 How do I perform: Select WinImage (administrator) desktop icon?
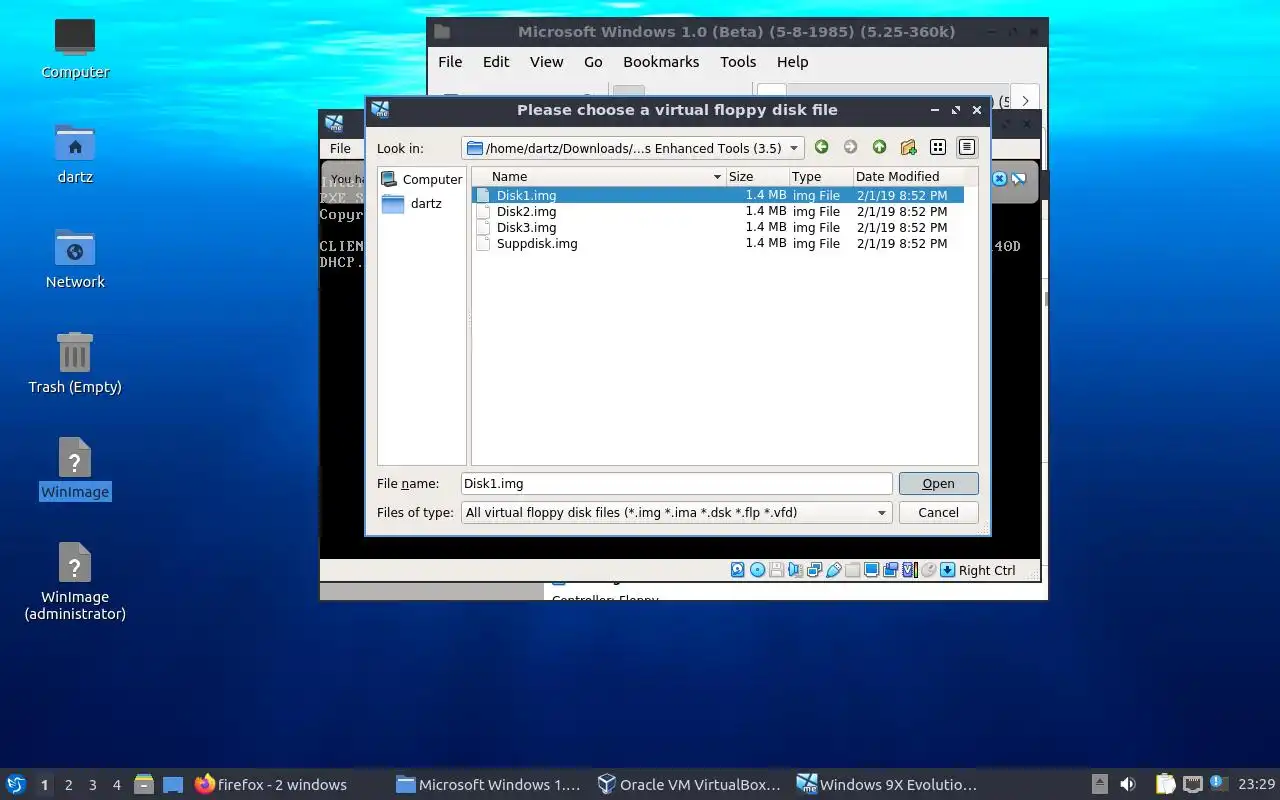pos(75,580)
